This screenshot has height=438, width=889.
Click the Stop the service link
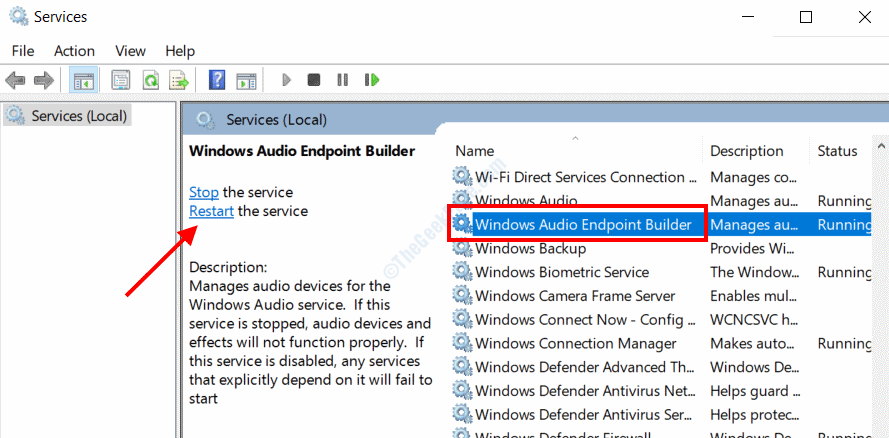pos(204,192)
